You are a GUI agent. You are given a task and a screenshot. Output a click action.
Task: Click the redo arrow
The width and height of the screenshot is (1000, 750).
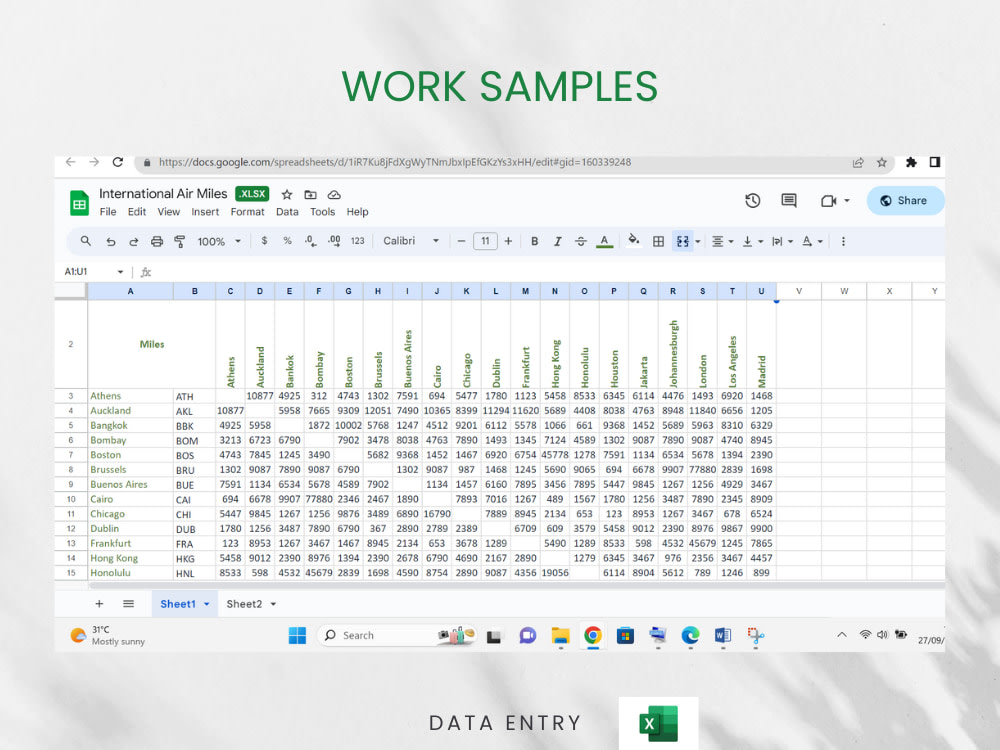click(134, 242)
